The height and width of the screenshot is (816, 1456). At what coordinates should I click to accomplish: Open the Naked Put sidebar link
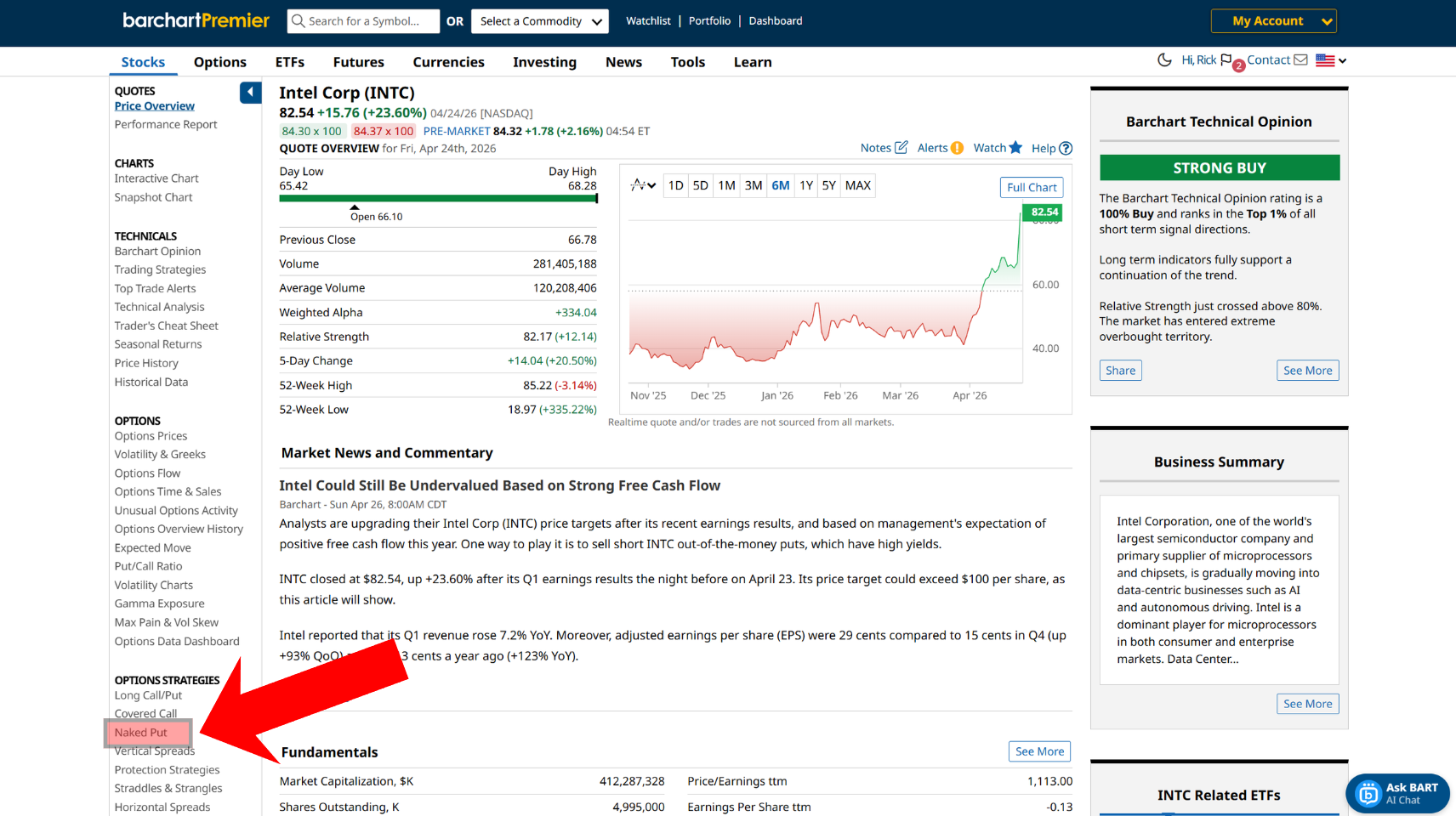141,733
